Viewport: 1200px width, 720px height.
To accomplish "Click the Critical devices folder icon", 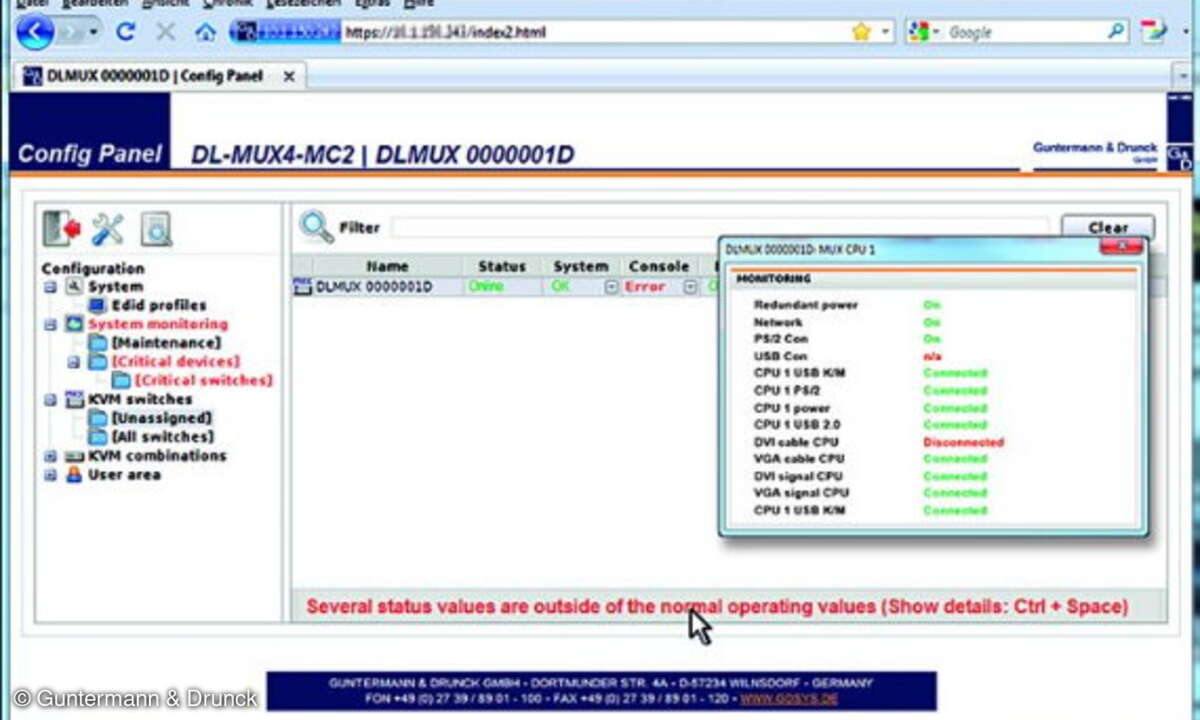I will (x=97, y=361).
